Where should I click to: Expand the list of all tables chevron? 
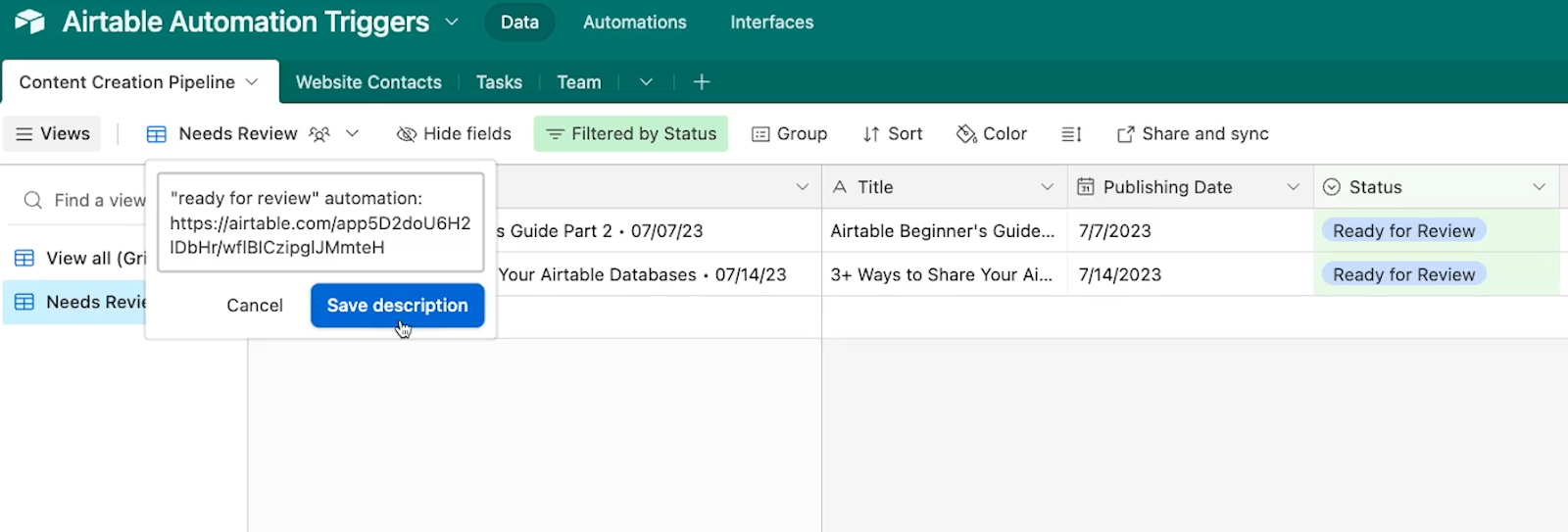point(646,82)
